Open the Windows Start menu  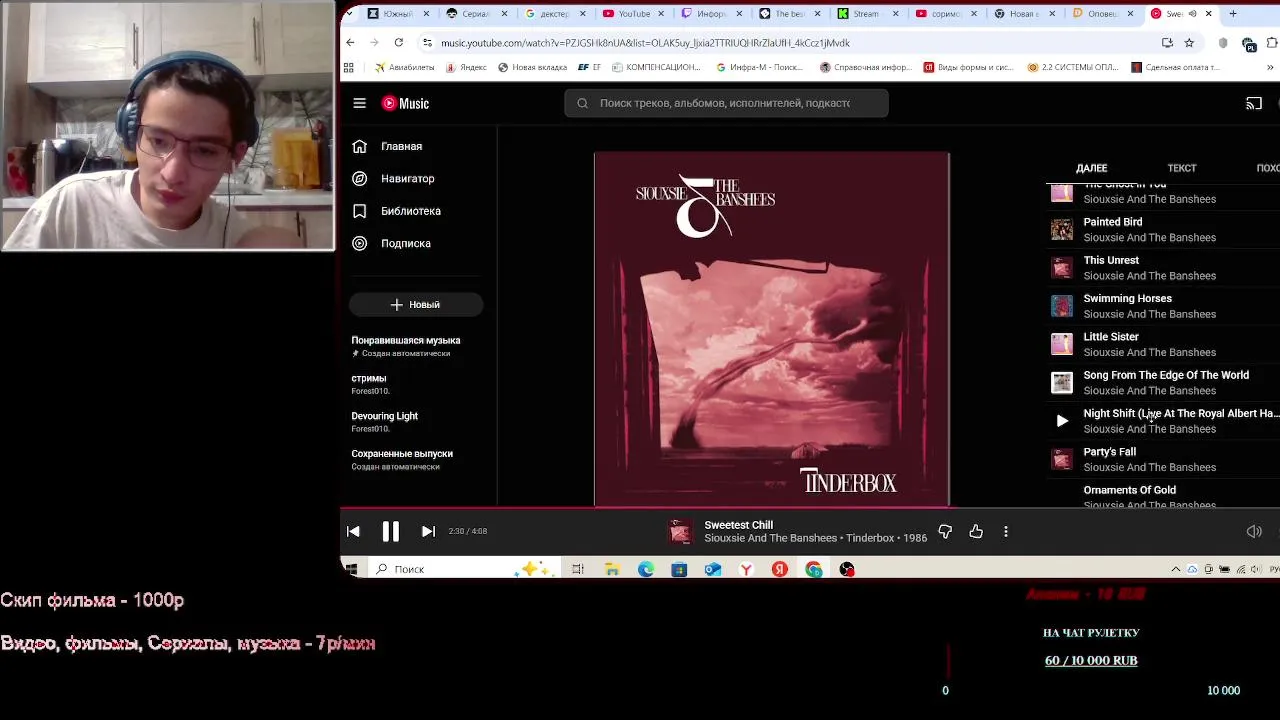click(351, 569)
